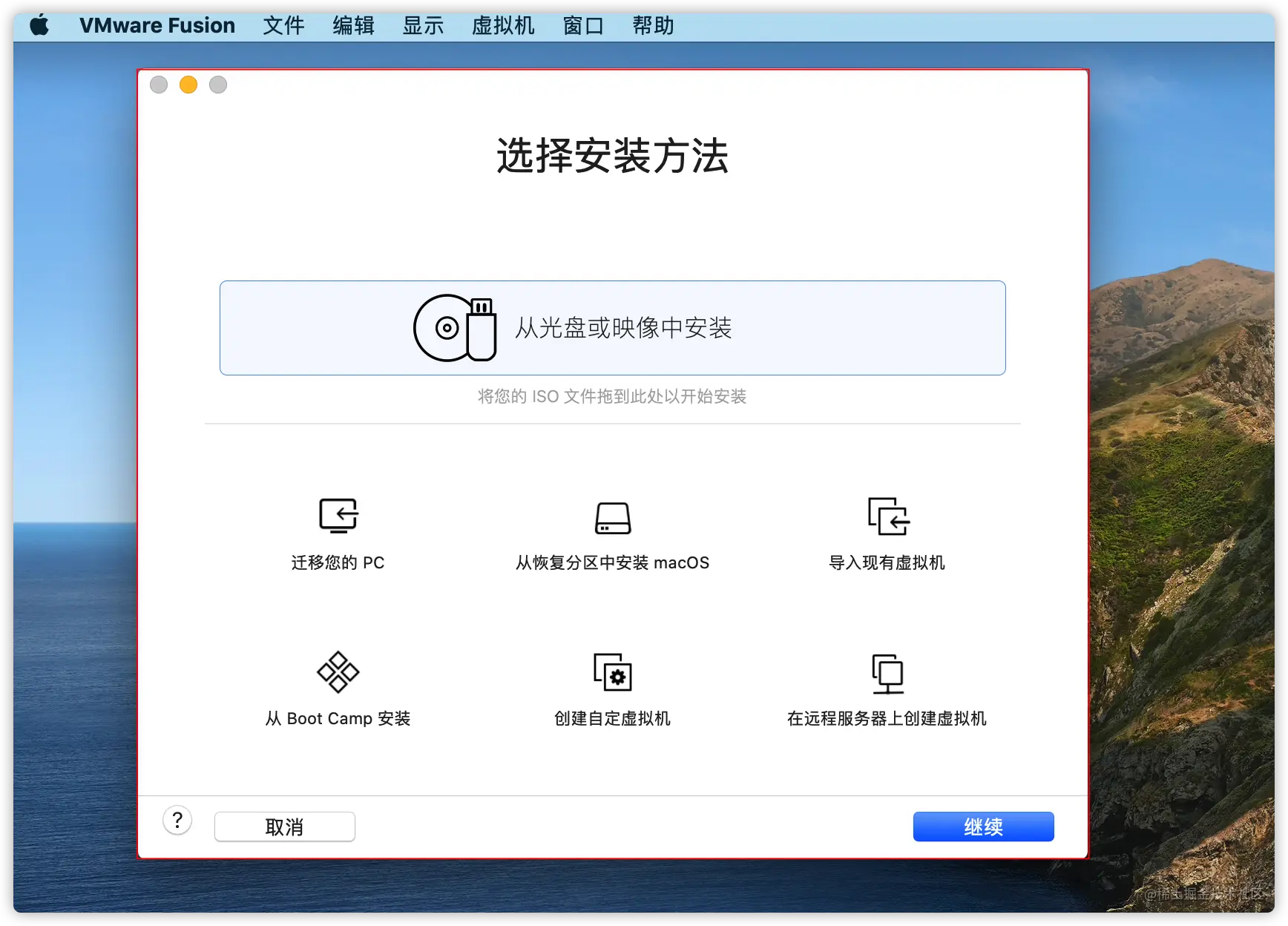Image resolution: width=1288 pixels, height=926 pixels.
Task: Click the 在远程服务器上创建虚拟机 label
Action: [887, 718]
